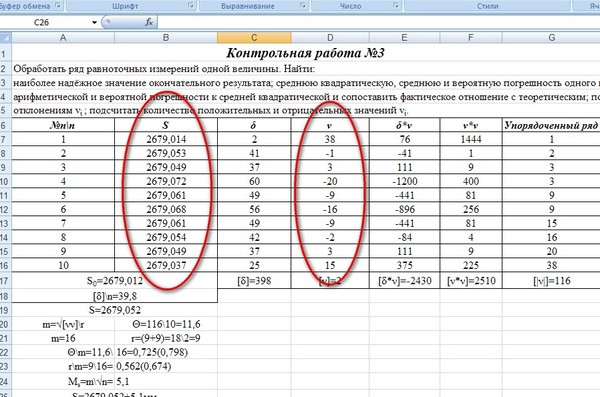
Task: Select the cell containing 56
Action: (254, 209)
